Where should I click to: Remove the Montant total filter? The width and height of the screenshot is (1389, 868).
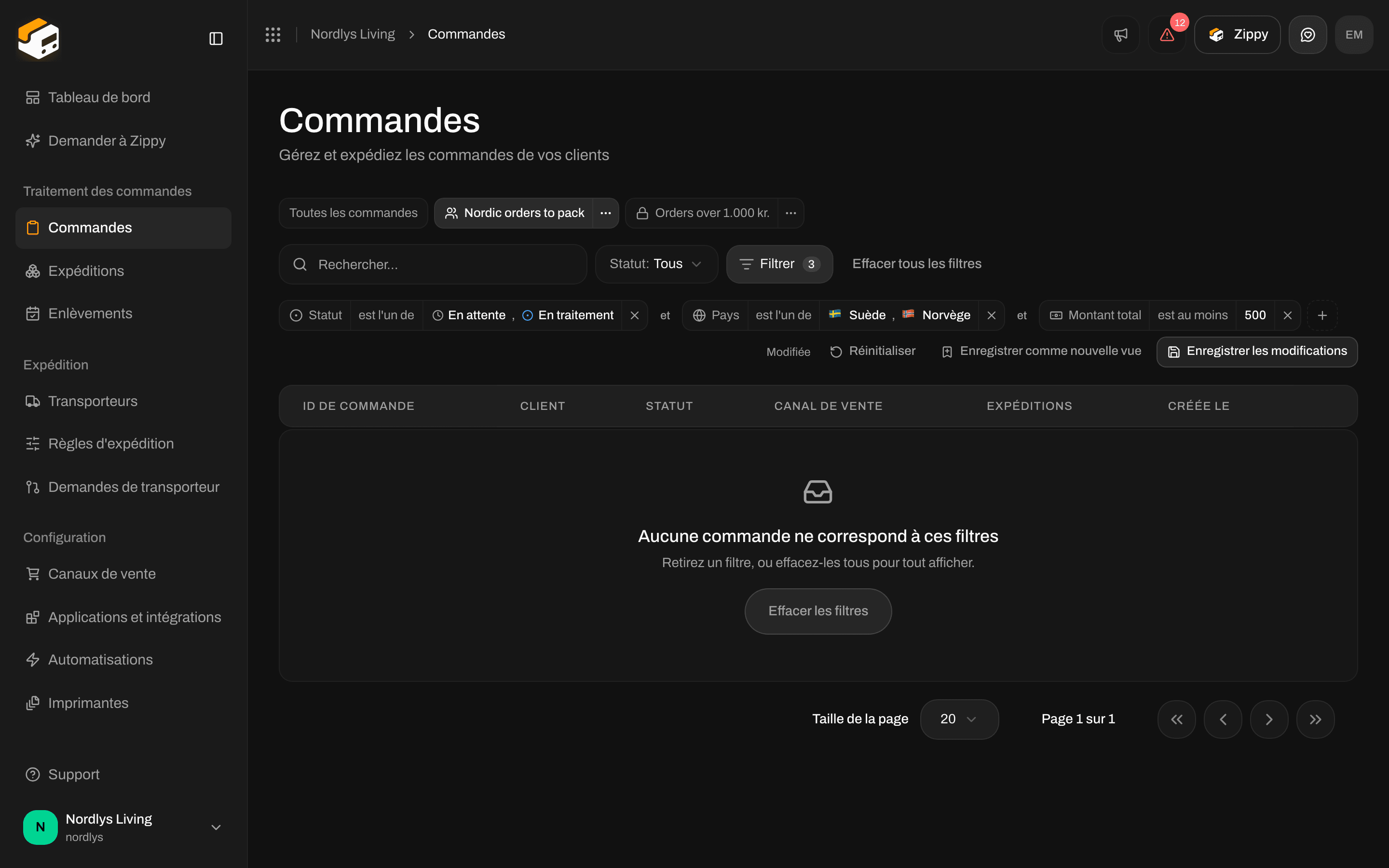point(1287,315)
